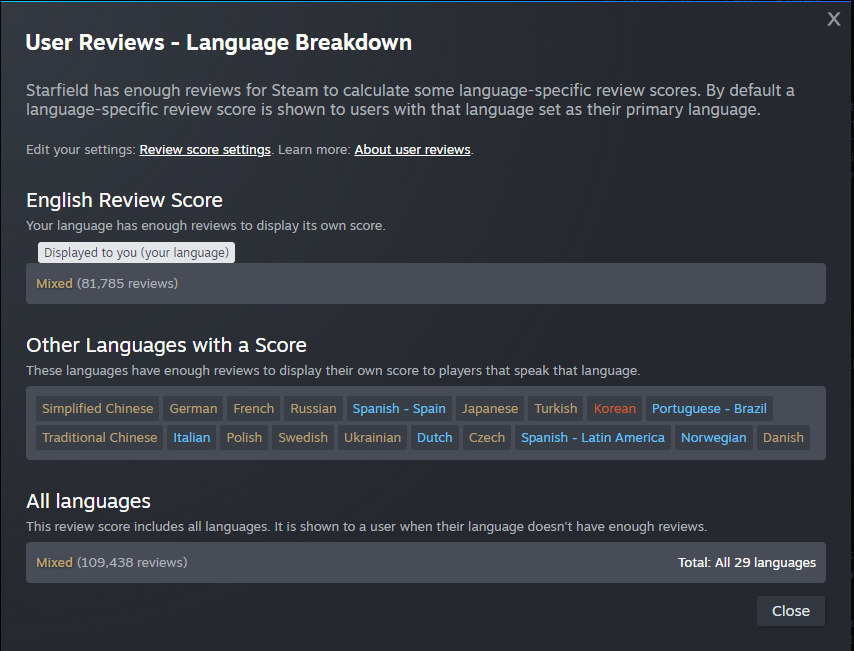Close the dialog with the X icon
854x651 pixels.
pos(833,19)
